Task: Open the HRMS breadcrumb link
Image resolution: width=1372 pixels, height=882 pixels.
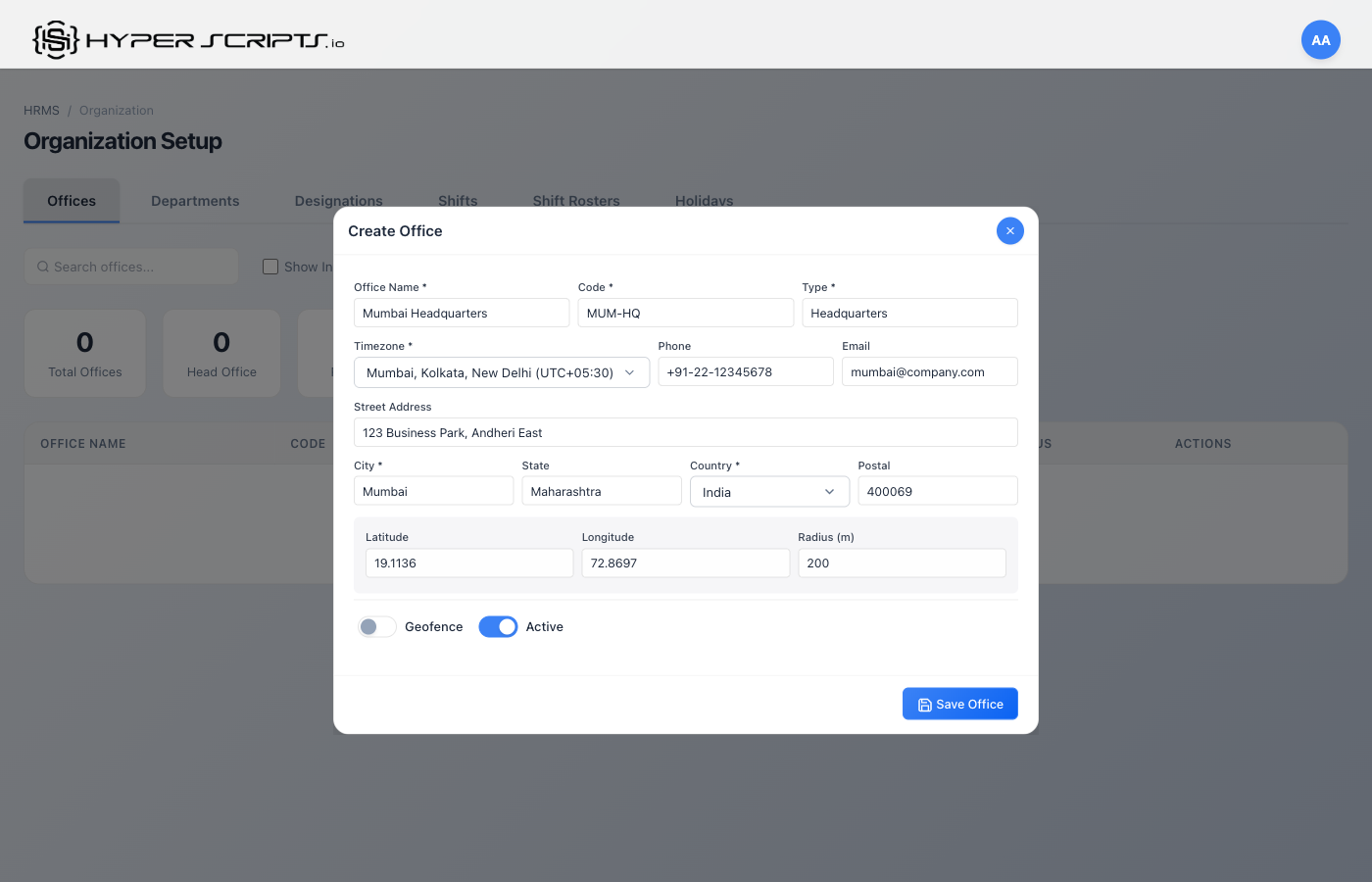Action: click(x=40, y=110)
